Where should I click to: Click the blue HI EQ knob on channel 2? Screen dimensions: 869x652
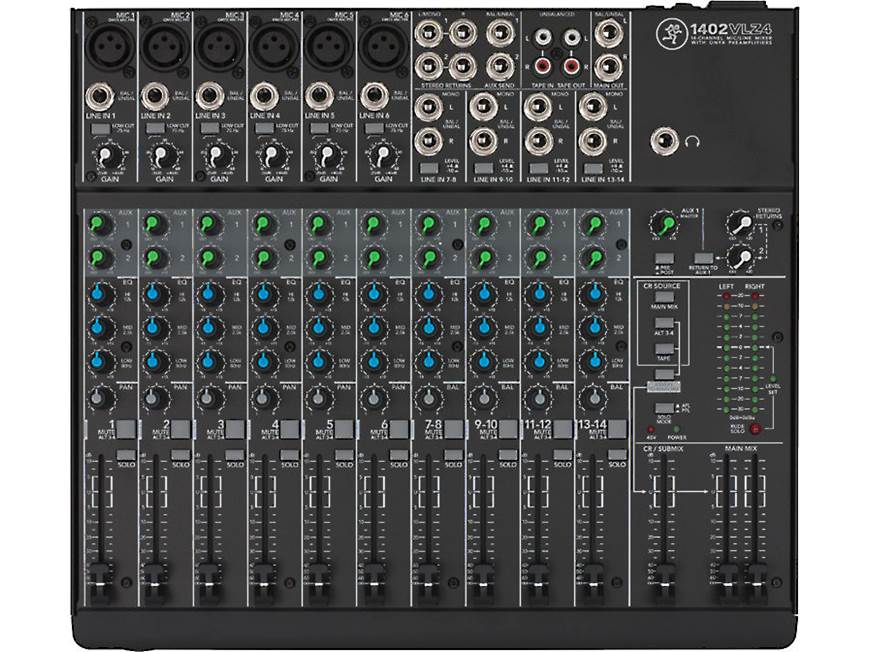point(154,294)
